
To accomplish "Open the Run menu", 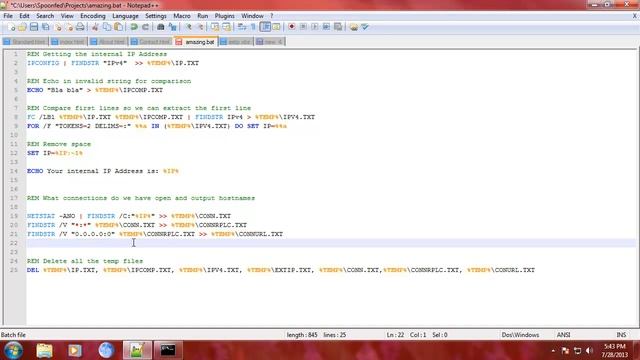I will [202, 16].
